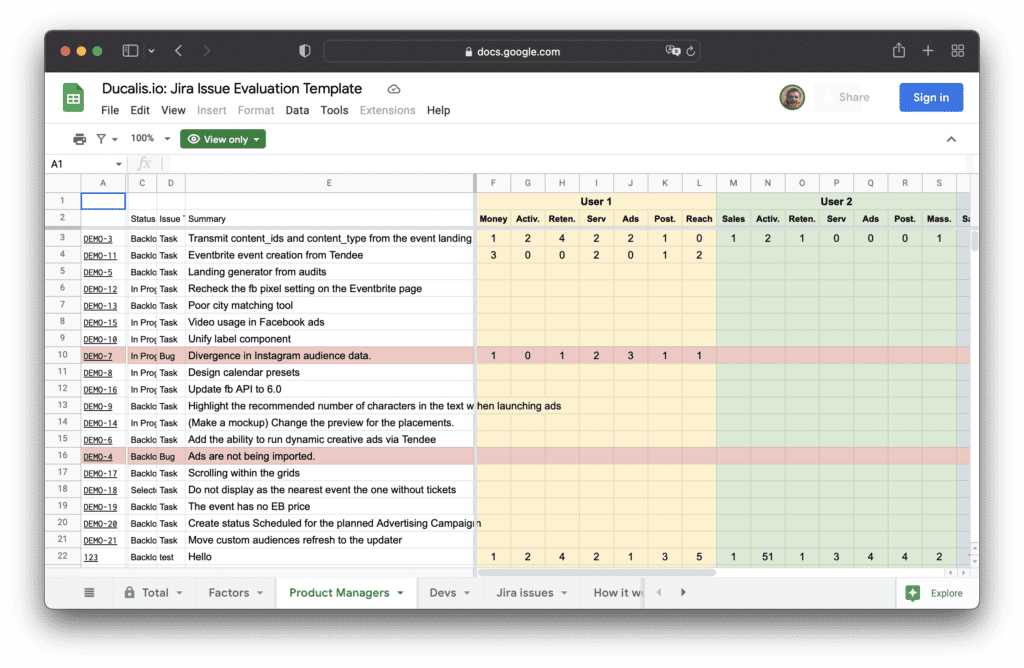
Task: Open the Extensions menu
Action: pos(387,110)
